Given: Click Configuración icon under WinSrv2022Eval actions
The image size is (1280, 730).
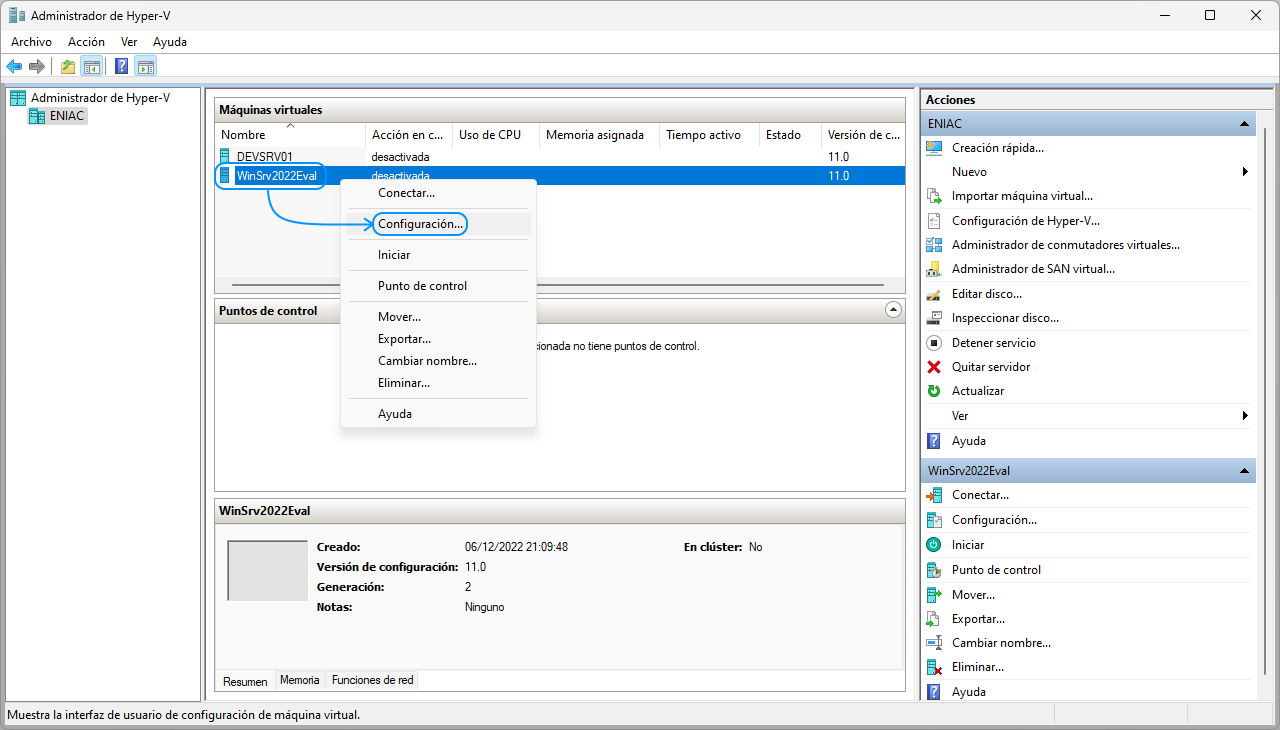Looking at the screenshot, I should point(934,520).
